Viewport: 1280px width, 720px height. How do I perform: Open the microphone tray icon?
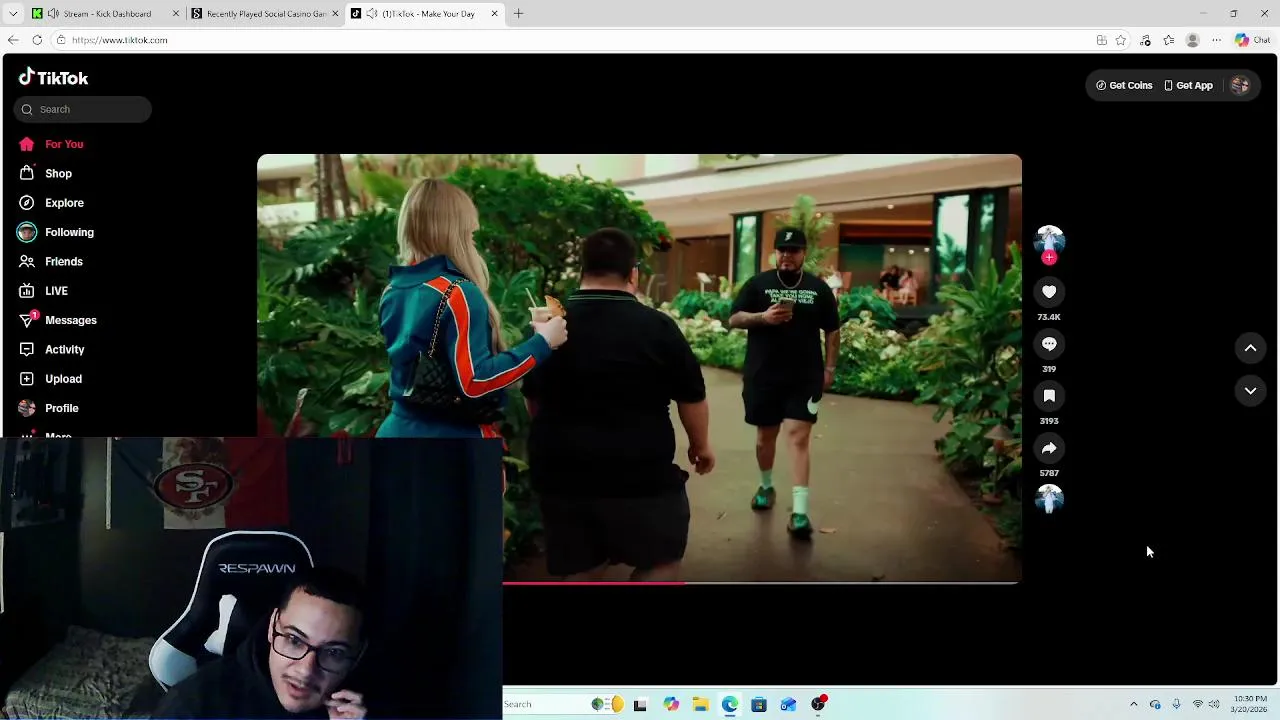pos(1176,704)
